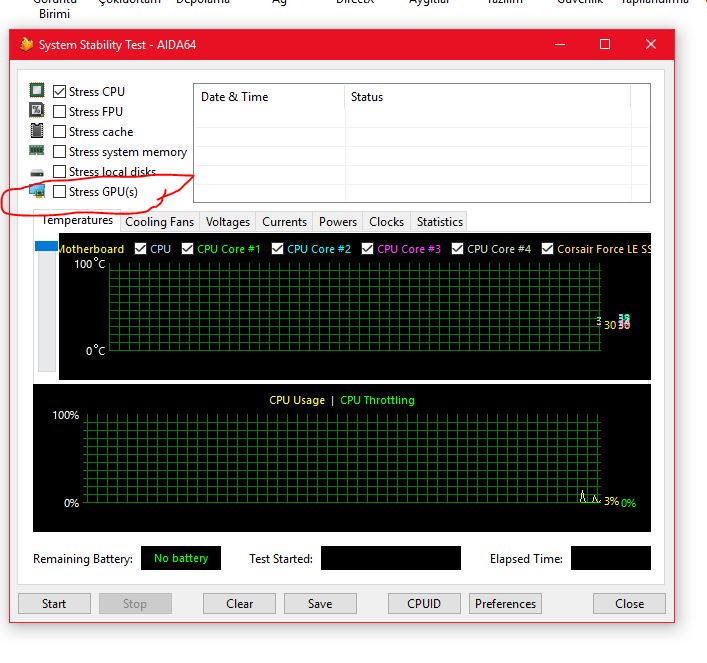Open the Currents tab
The image size is (707, 663).
coord(285,222)
